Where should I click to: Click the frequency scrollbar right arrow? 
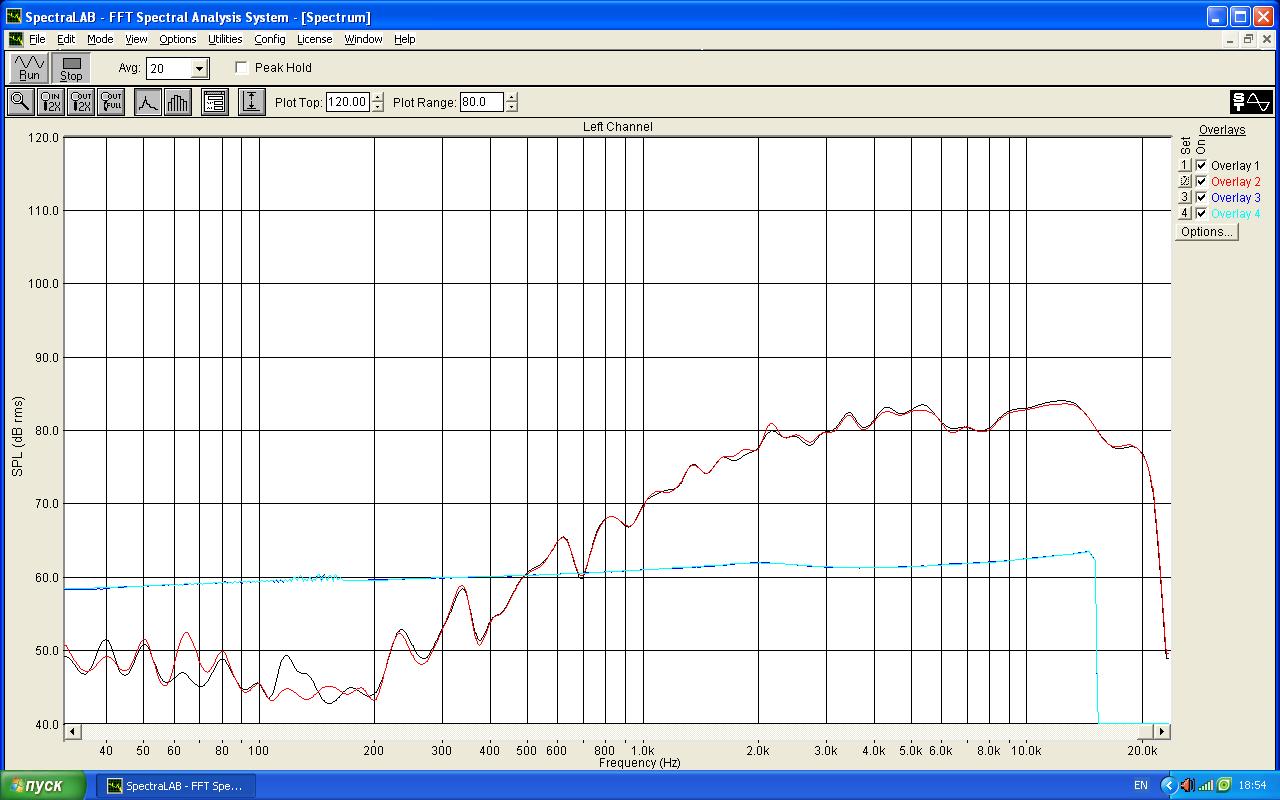coord(1163,732)
